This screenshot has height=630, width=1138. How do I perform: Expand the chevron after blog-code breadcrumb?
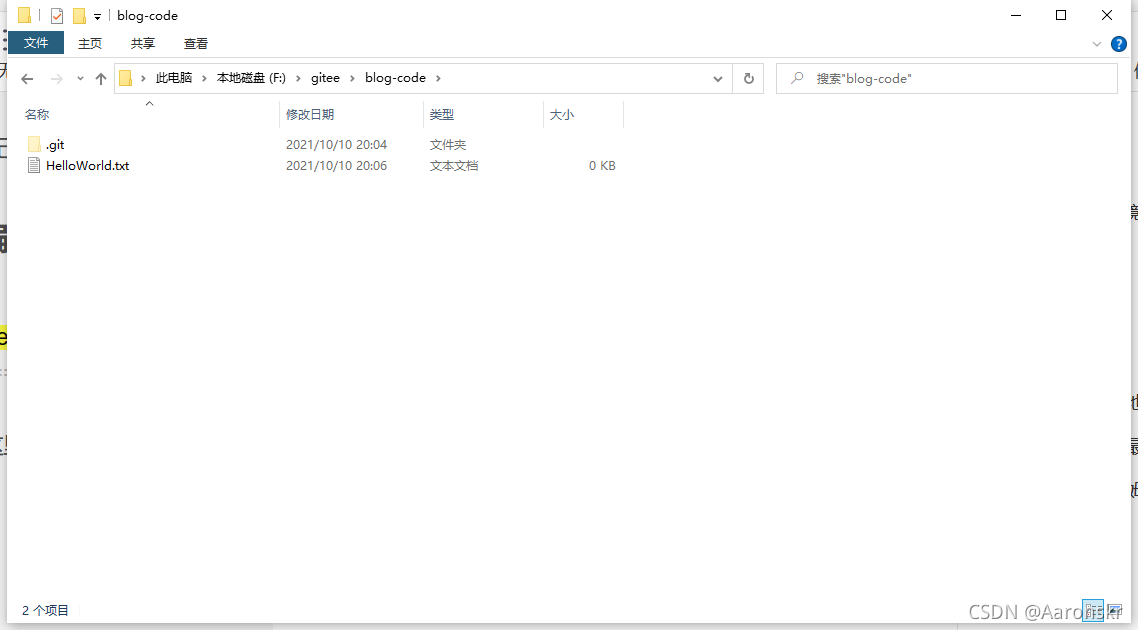click(438, 78)
